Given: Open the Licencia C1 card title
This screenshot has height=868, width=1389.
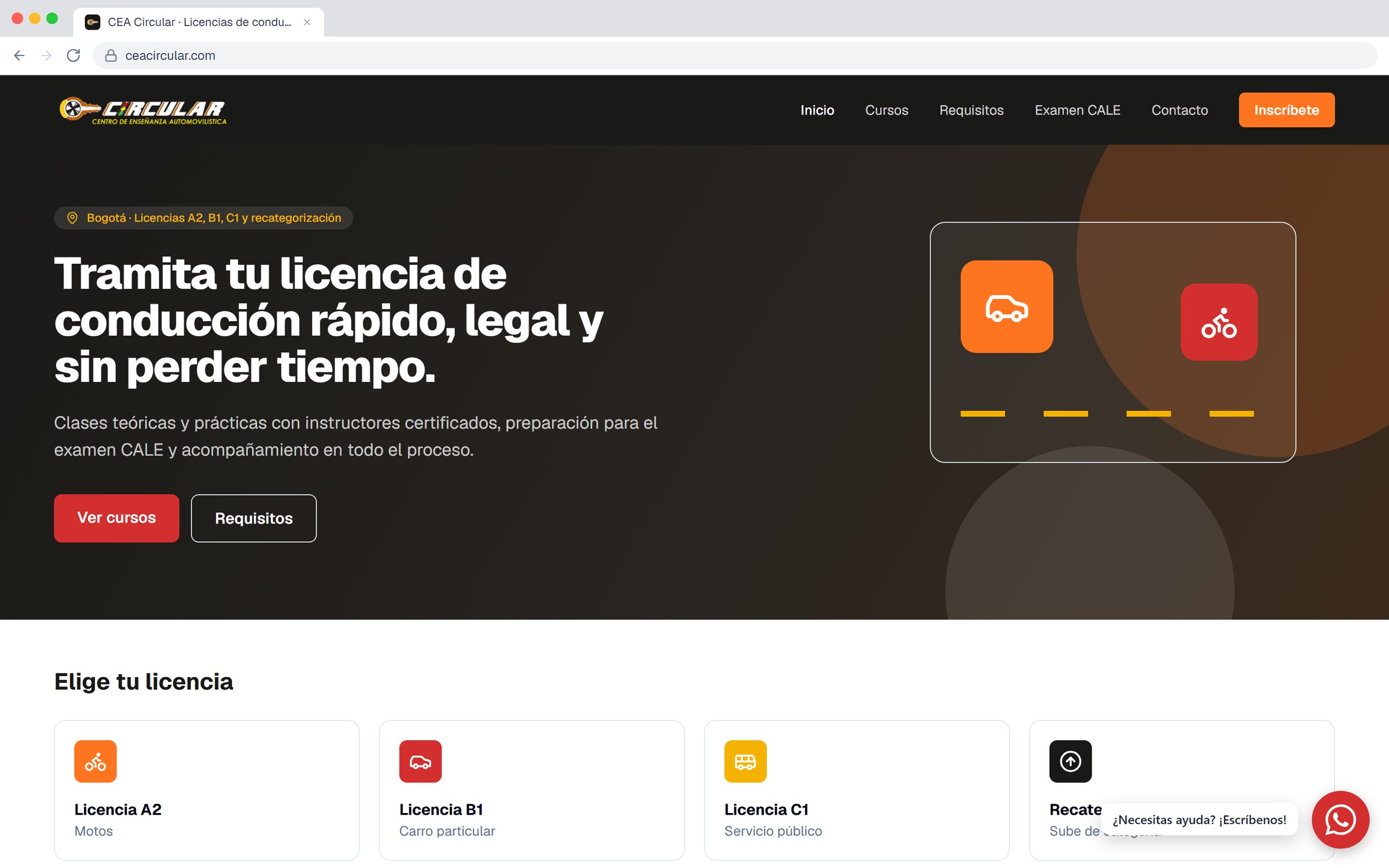Looking at the screenshot, I should pyautogui.click(x=766, y=810).
